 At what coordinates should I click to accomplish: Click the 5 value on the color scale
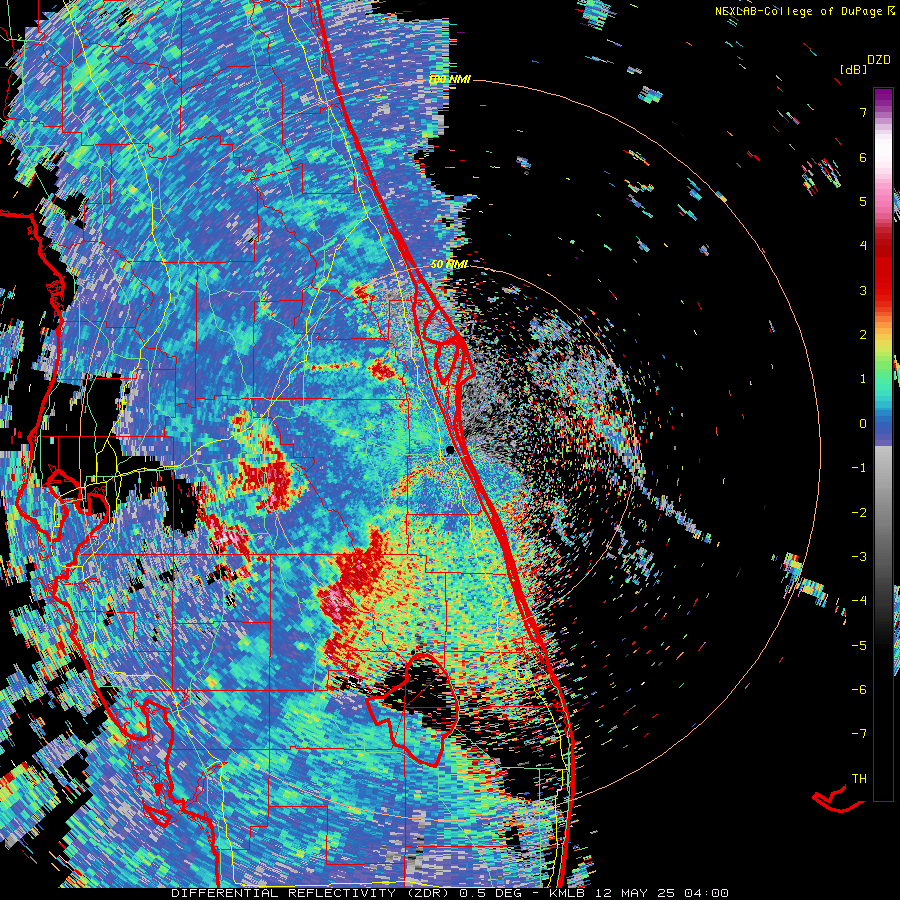[x=863, y=201]
